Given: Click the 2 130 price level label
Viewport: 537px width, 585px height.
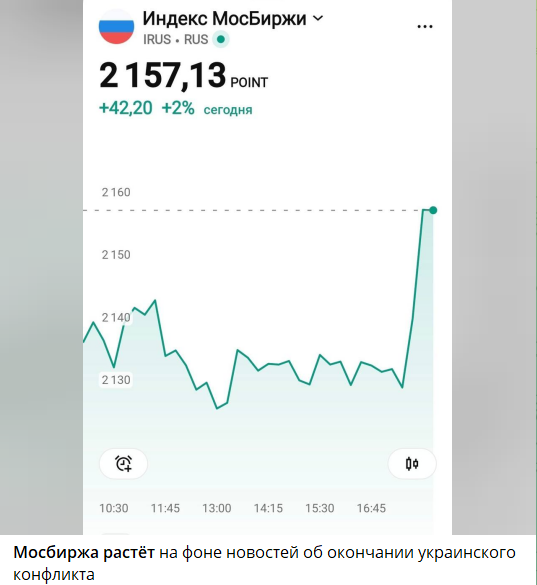Looking at the screenshot, I should tap(116, 380).
